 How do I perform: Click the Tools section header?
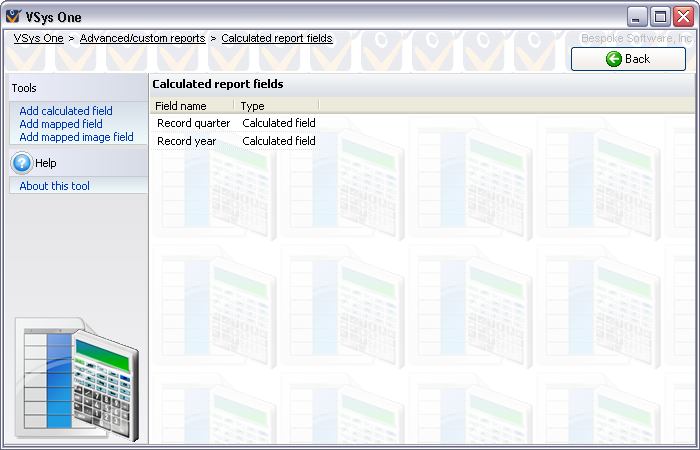coord(24,88)
